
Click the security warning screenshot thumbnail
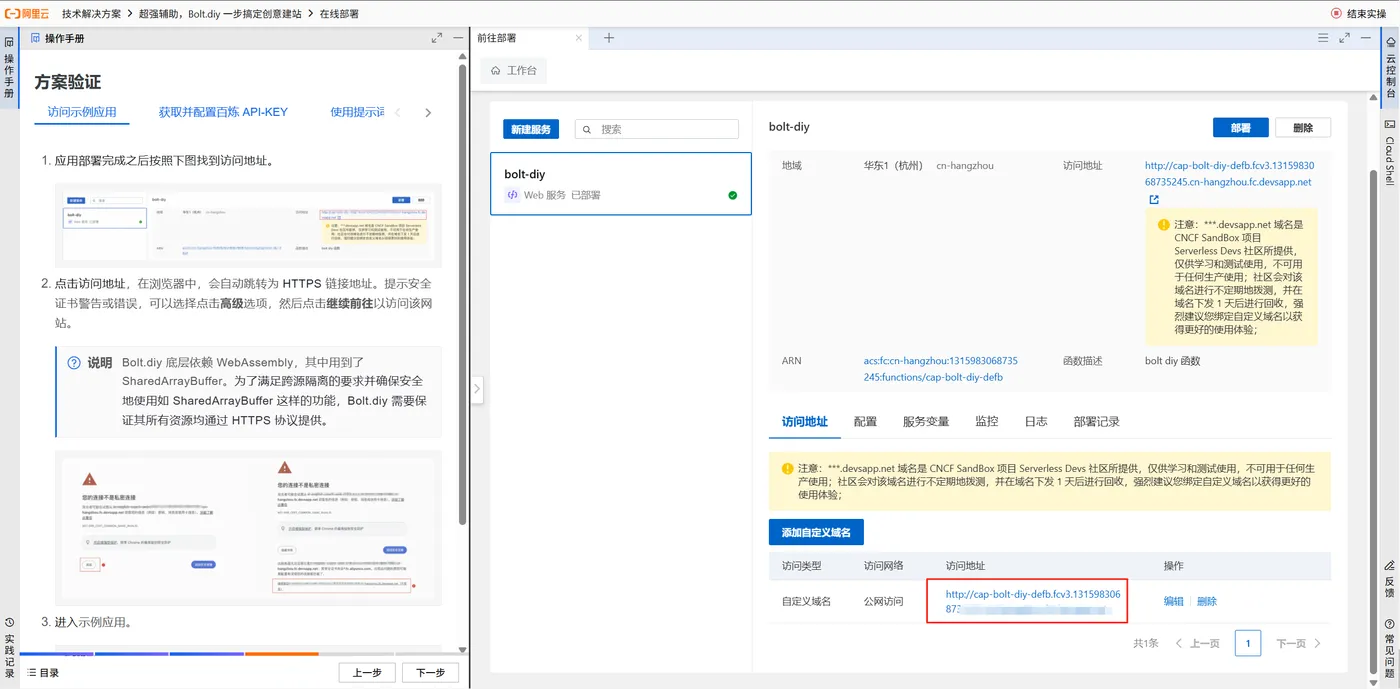click(248, 528)
